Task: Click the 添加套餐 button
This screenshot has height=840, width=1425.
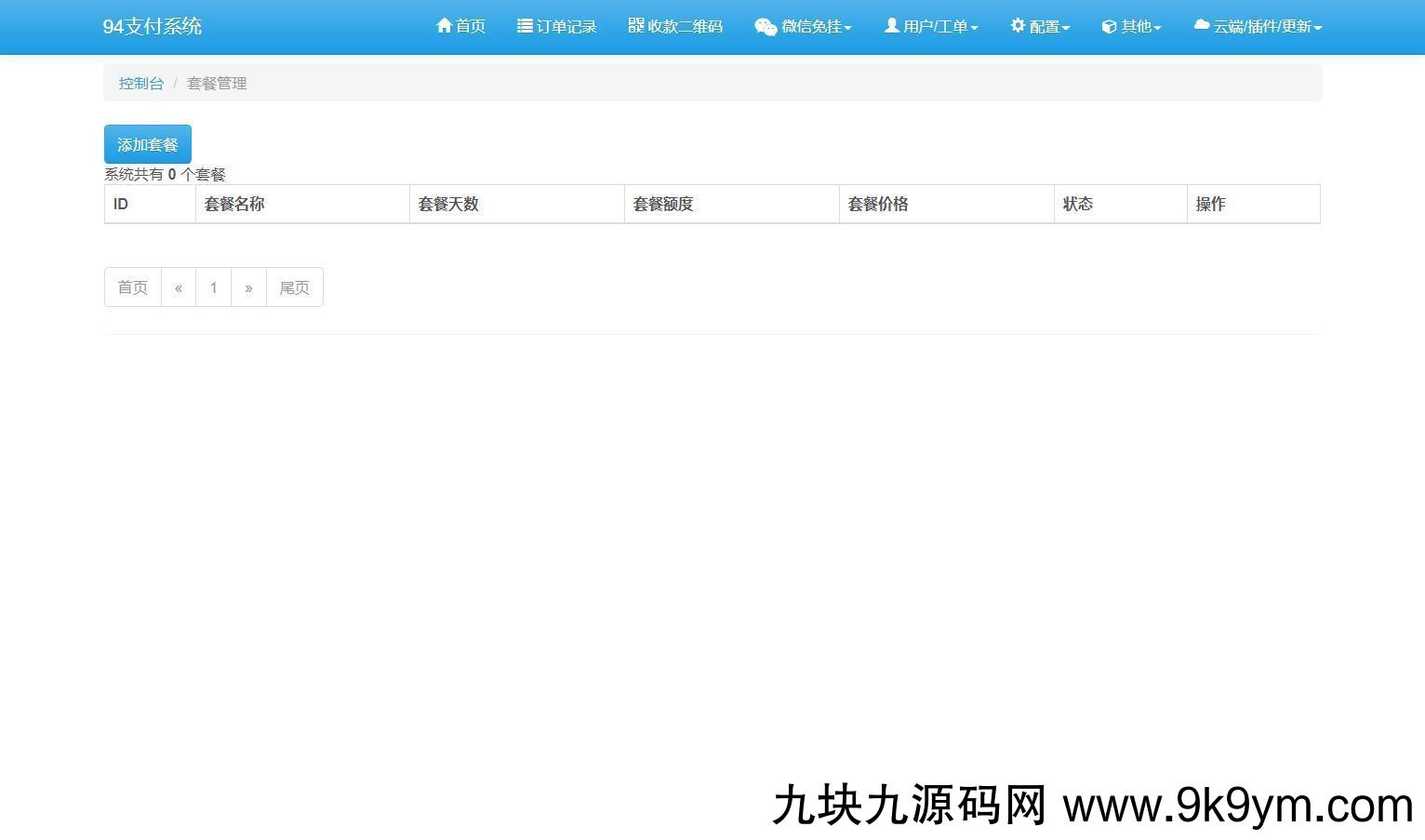Action: (147, 144)
